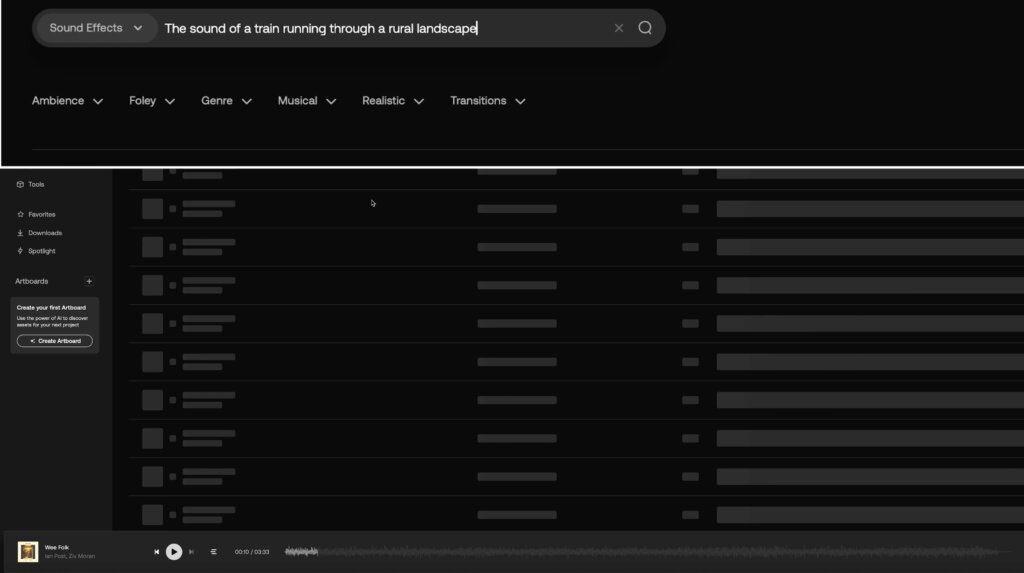Open the Sound Effects category dropdown
Image resolution: width=1024 pixels, height=573 pixels.
(96, 28)
